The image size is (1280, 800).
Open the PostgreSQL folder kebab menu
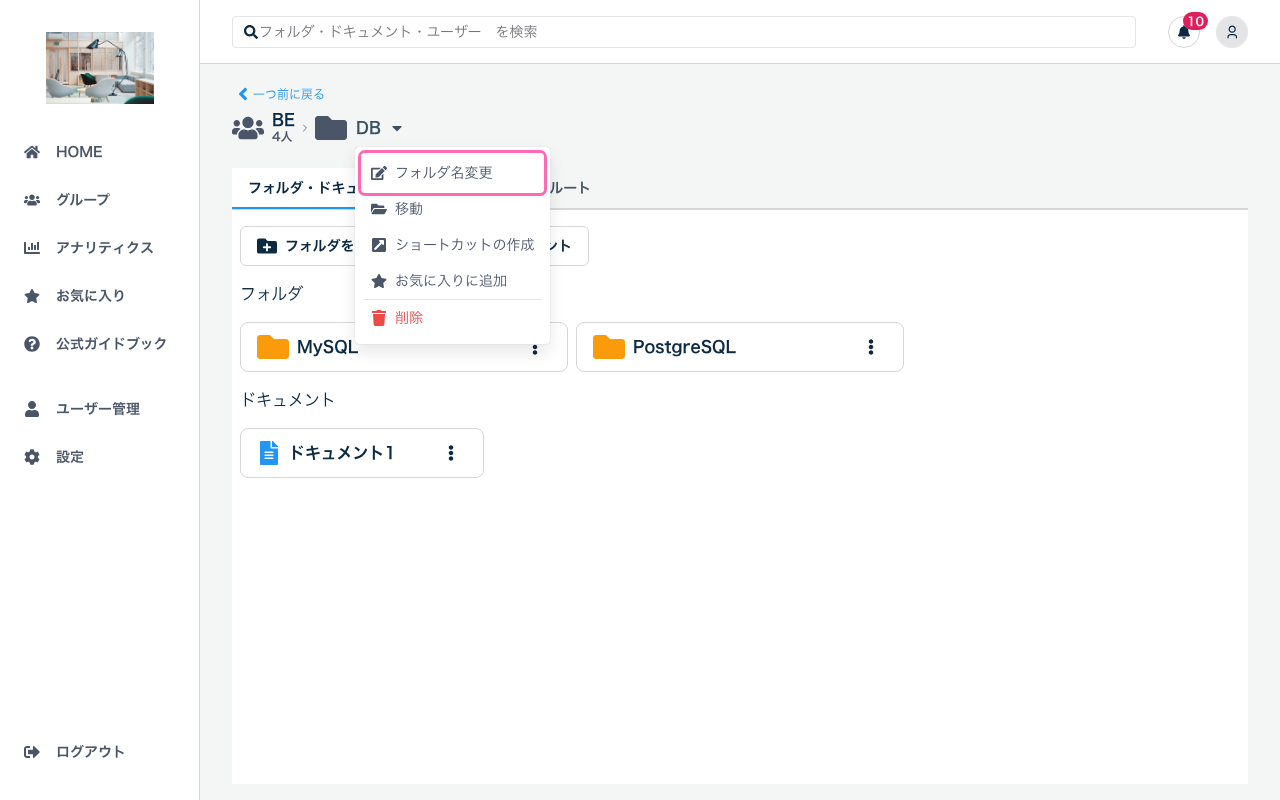(x=870, y=347)
